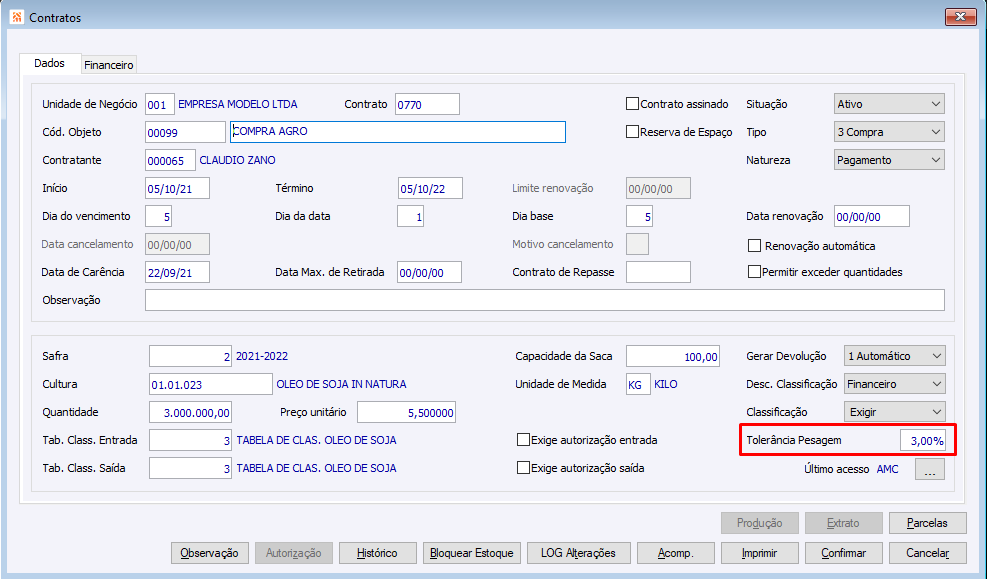Open the Gerar Devolução dropdown

pyautogui.click(x=894, y=356)
